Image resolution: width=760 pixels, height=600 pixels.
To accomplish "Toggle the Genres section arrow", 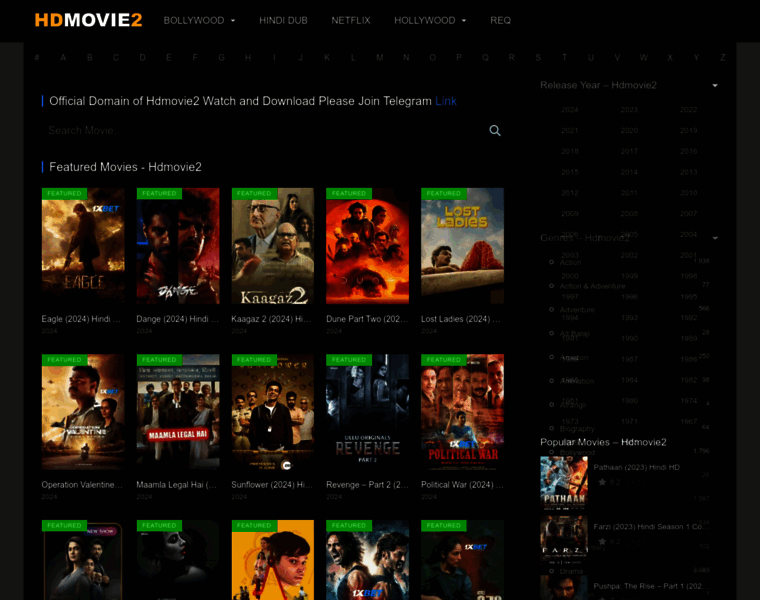I will [715, 238].
